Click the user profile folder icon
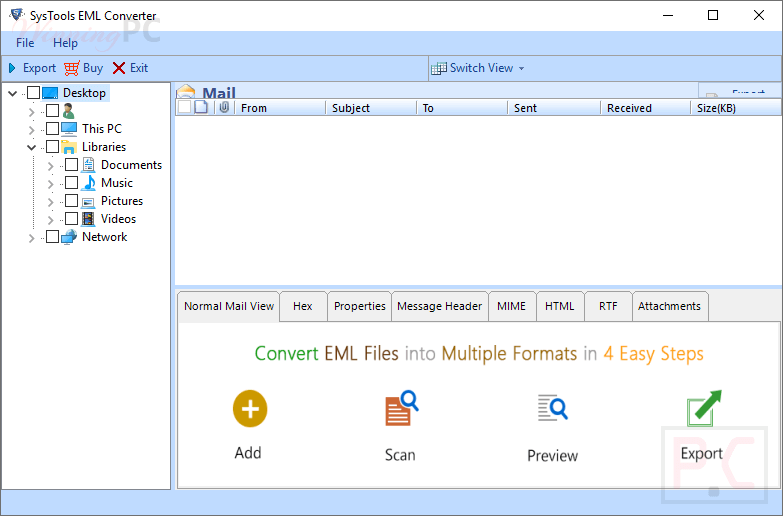The width and height of the screenshot is (783, 516). [x=68, y=111]
